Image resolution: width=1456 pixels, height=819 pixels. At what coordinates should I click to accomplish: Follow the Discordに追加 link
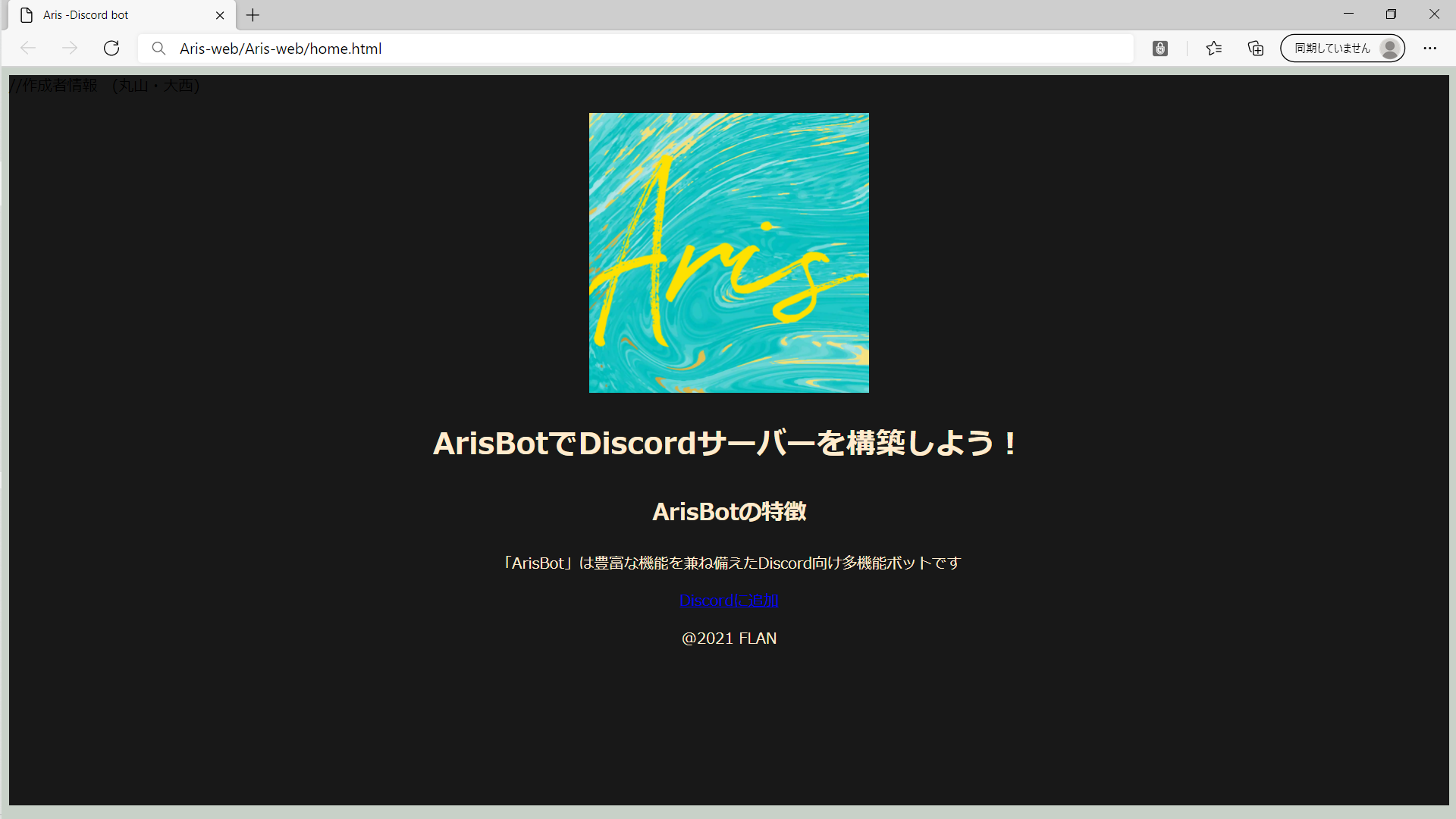[x=729, y=601]
